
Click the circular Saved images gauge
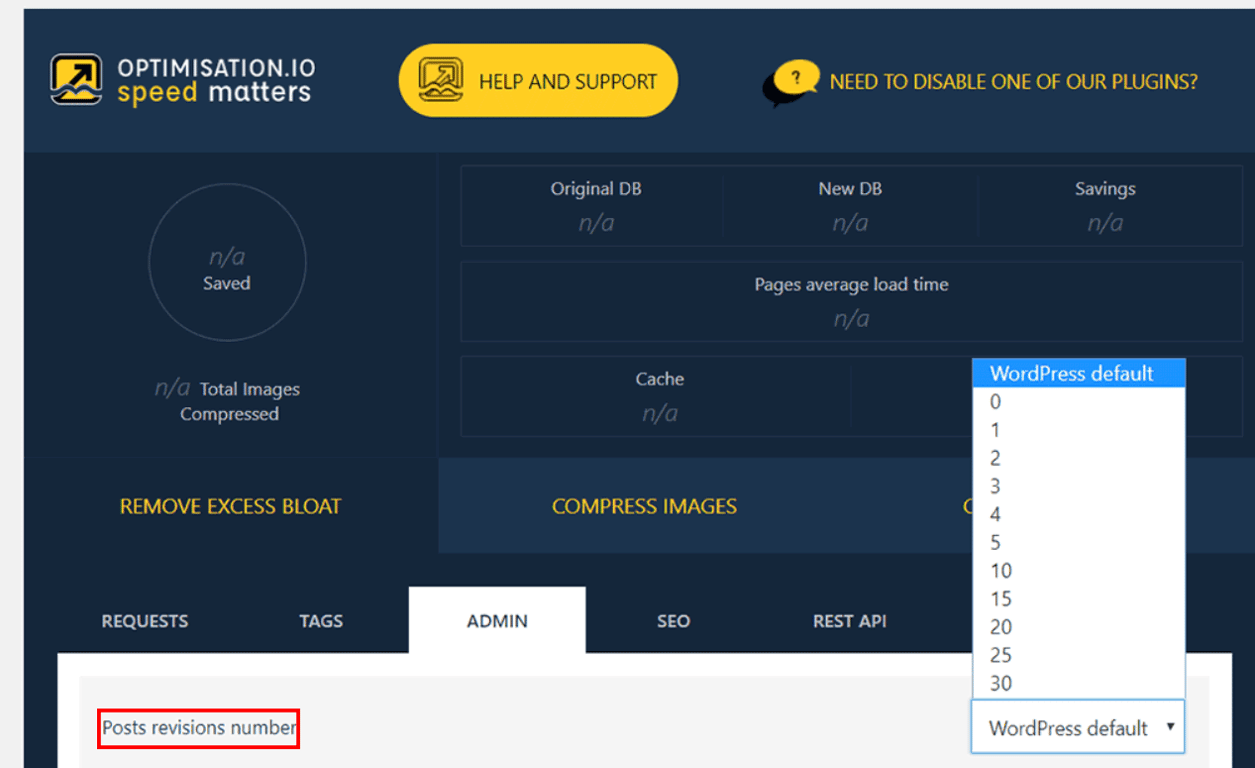[226, 262]
